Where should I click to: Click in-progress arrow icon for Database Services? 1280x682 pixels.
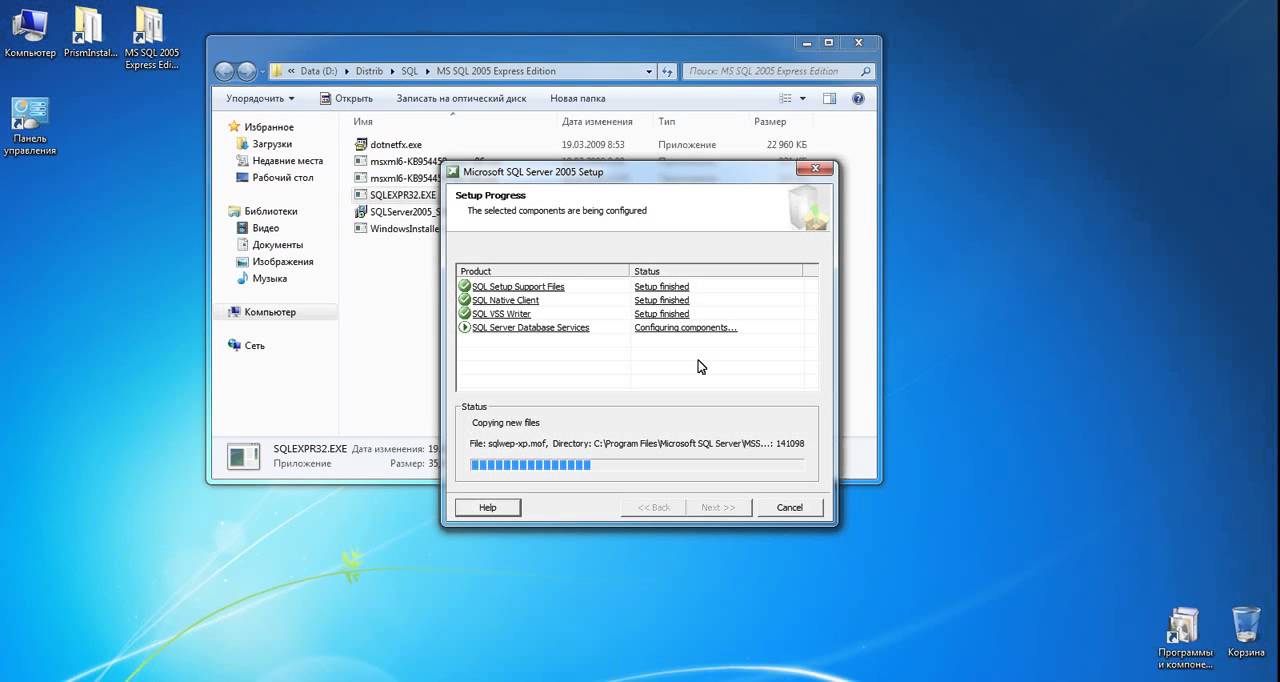pos(464,327)
